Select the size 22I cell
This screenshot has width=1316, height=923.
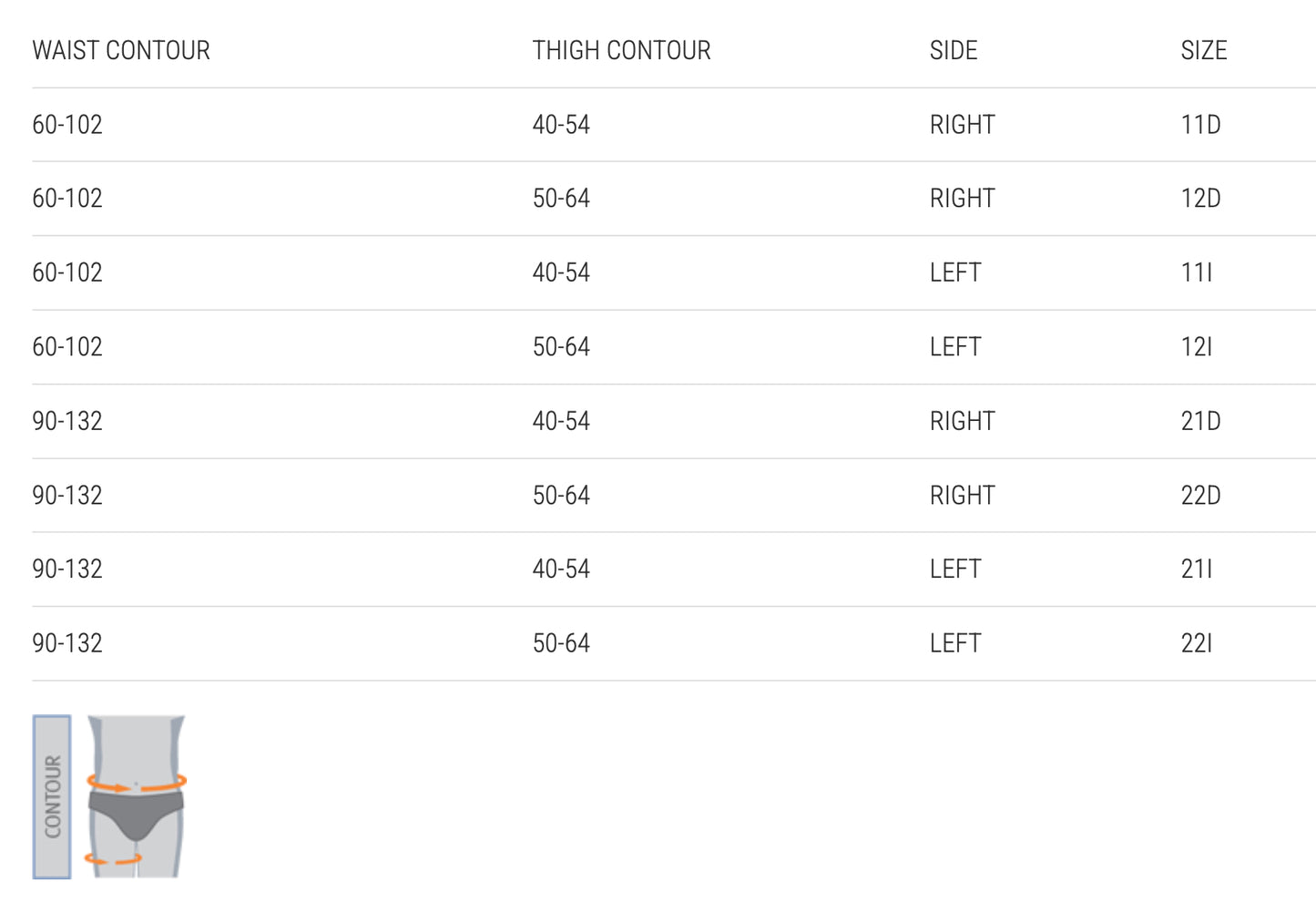[x=1196, y=643]
